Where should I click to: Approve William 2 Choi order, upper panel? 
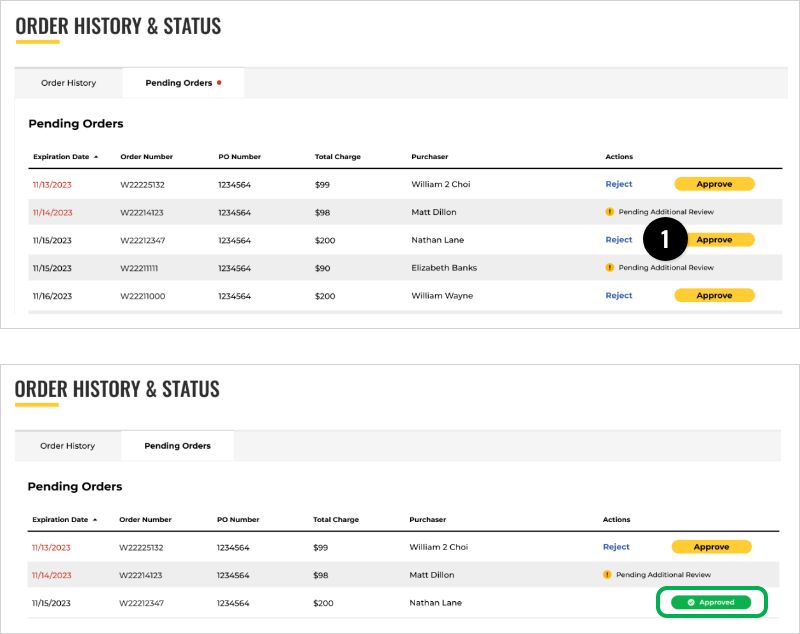(x=714, y=184)
